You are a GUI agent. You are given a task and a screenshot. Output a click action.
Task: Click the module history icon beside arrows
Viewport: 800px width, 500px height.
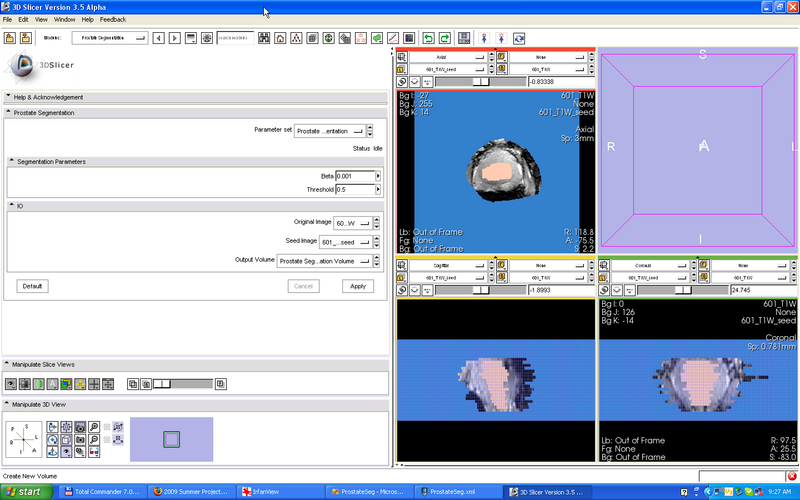[x=190, y=38]
